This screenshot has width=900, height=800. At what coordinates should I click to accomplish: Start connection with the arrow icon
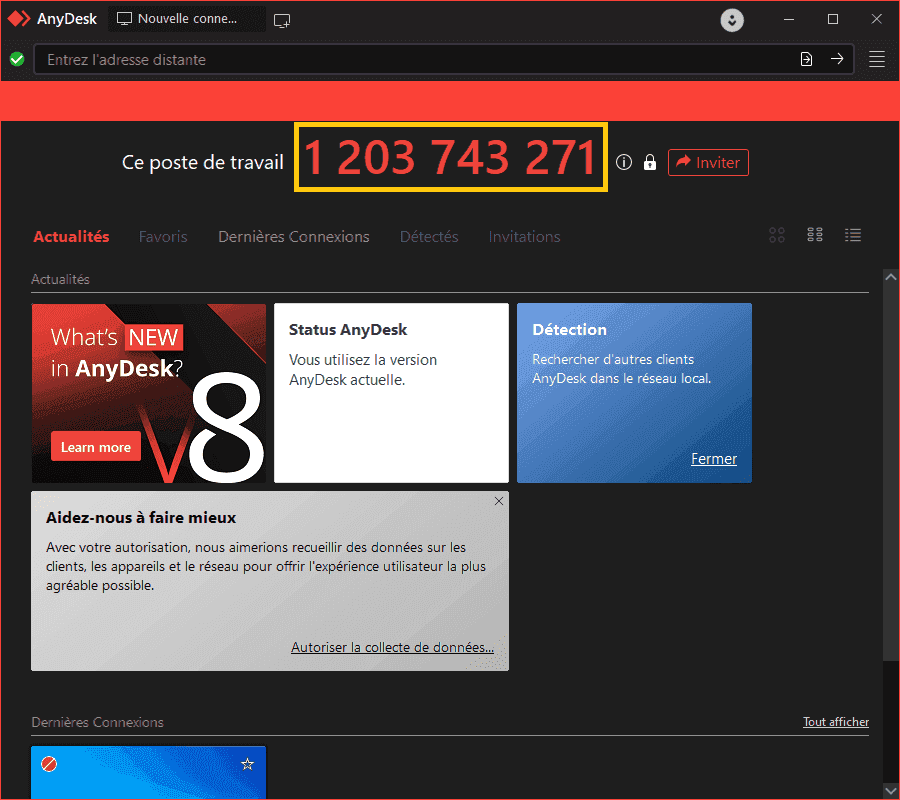pos(838,59)
